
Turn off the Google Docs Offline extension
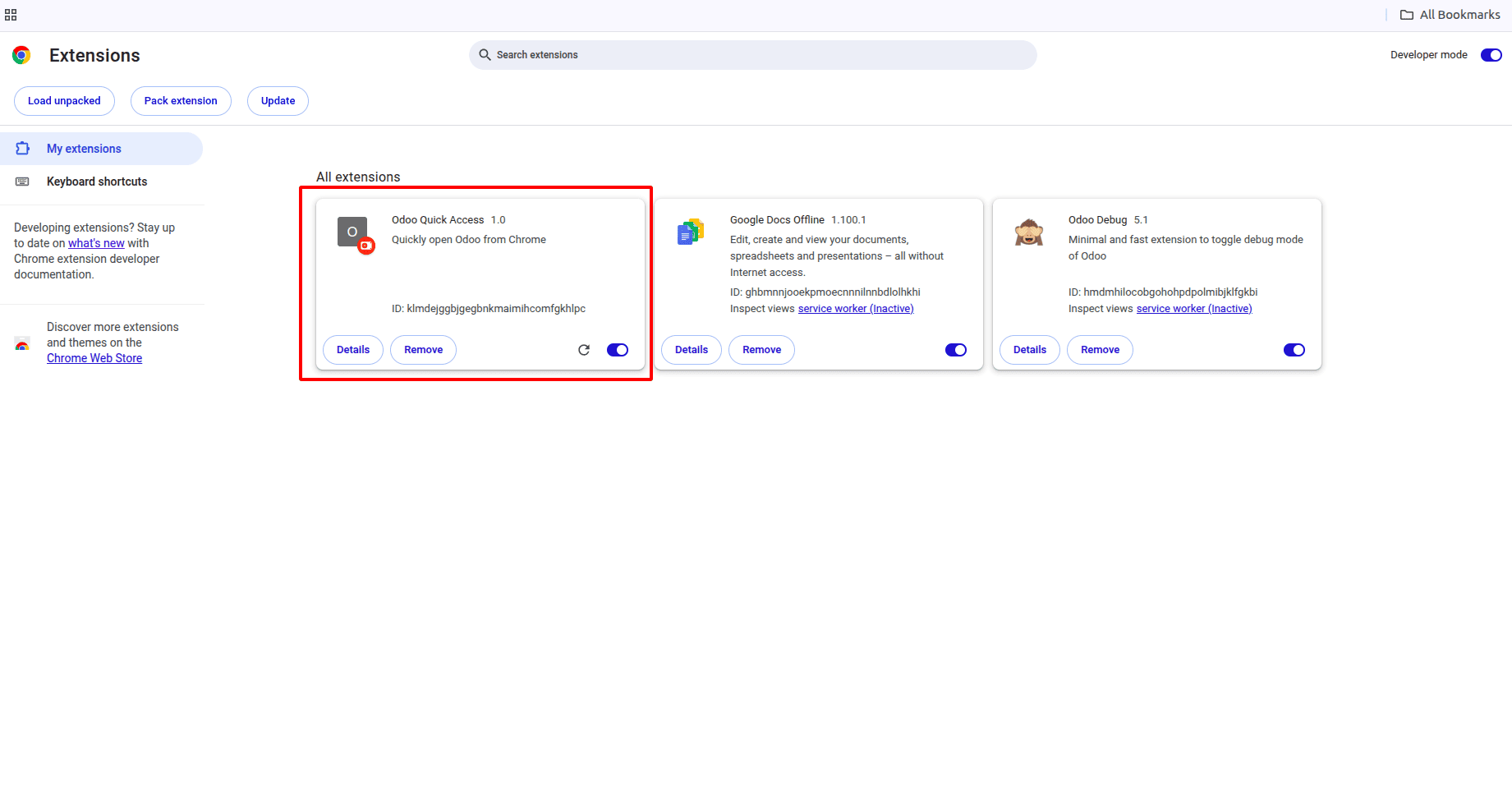[955, 349]
